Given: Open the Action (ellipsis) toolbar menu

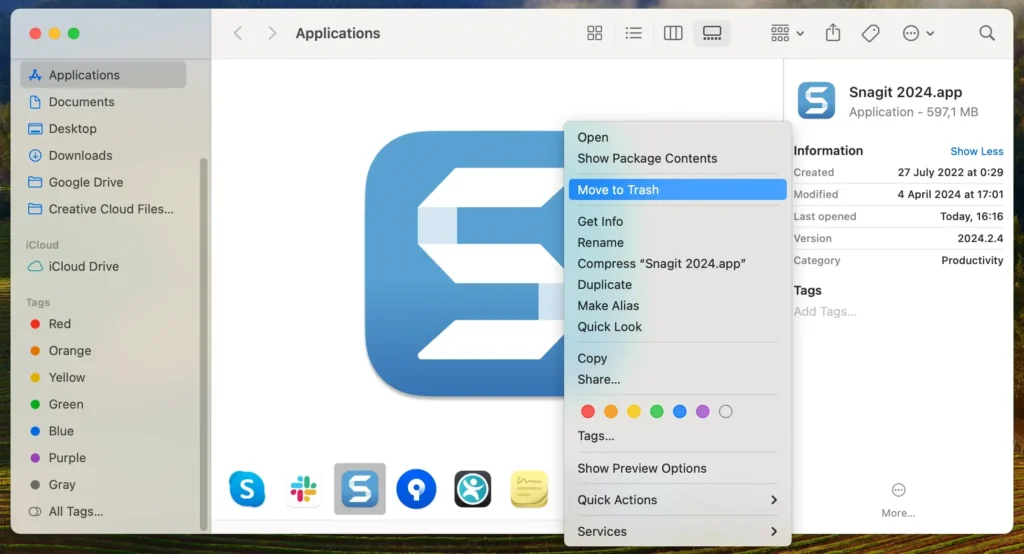Looking at the screenshot, I should (918, 33).
